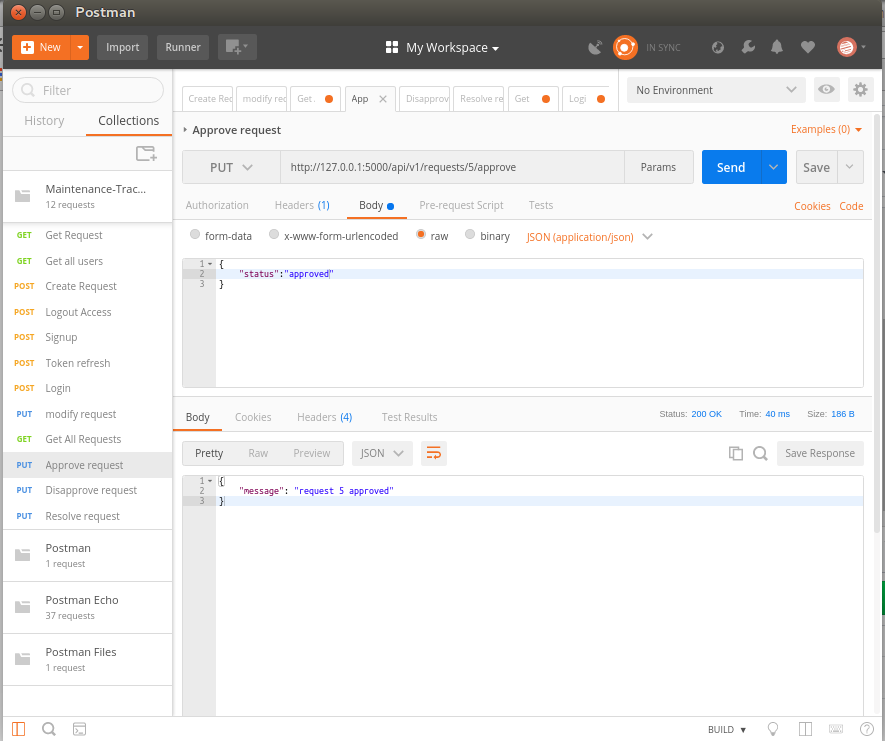Select the x-www-form-urlencoded radio button
The width and height of the screenshot is (885, 741).
click(274, 234)
